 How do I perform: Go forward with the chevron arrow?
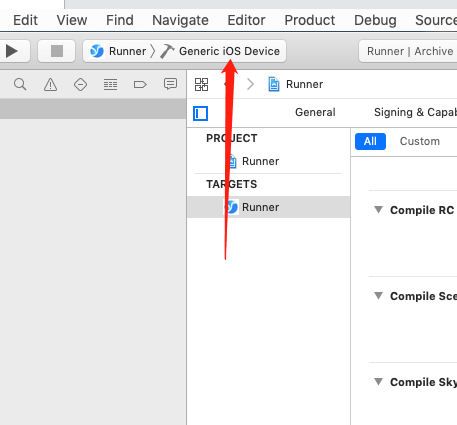click(x=250, y=84)
